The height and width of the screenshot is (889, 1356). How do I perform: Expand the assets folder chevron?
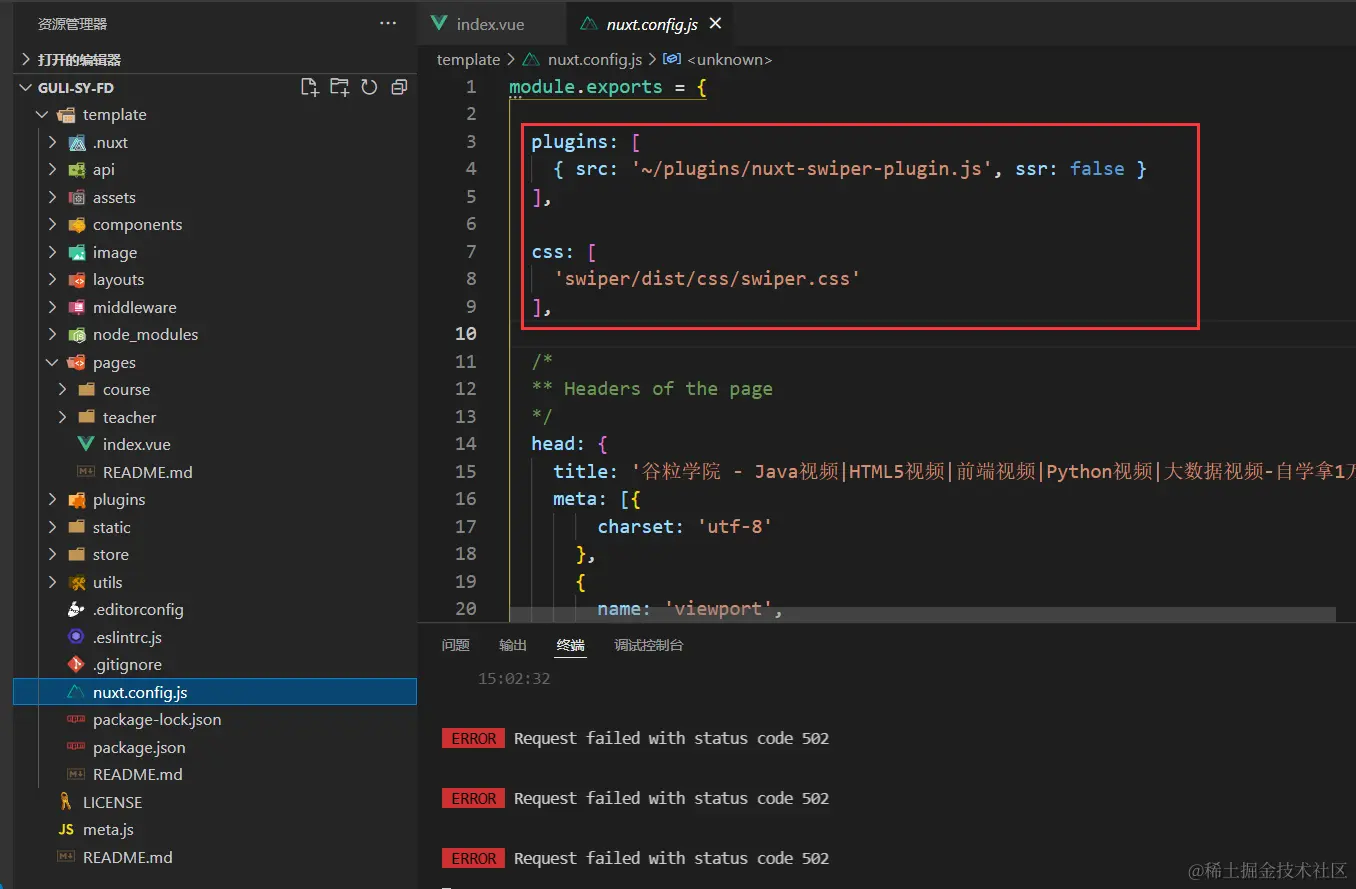tap(52, 197)
